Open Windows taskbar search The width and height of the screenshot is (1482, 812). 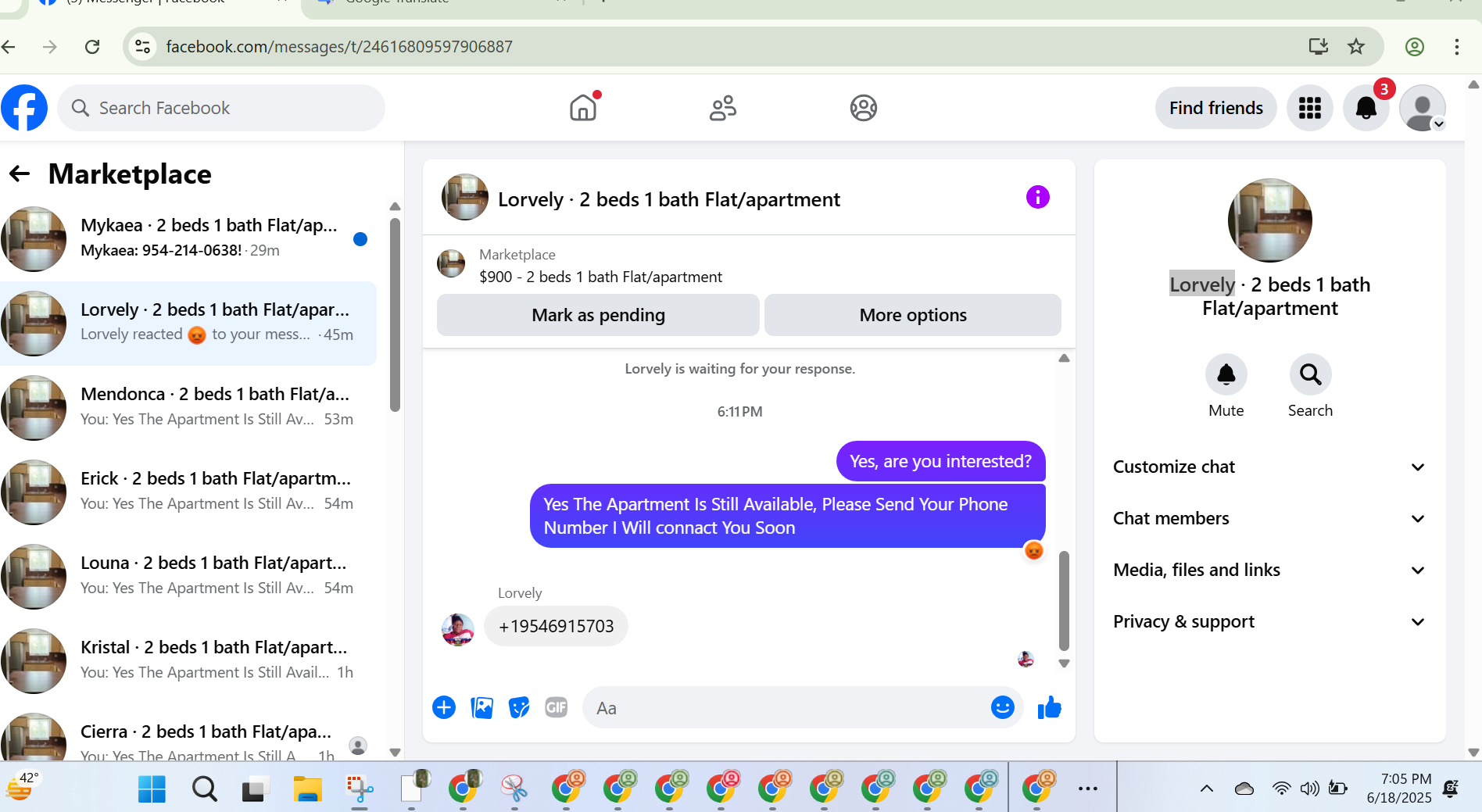[x=205, y=789]
